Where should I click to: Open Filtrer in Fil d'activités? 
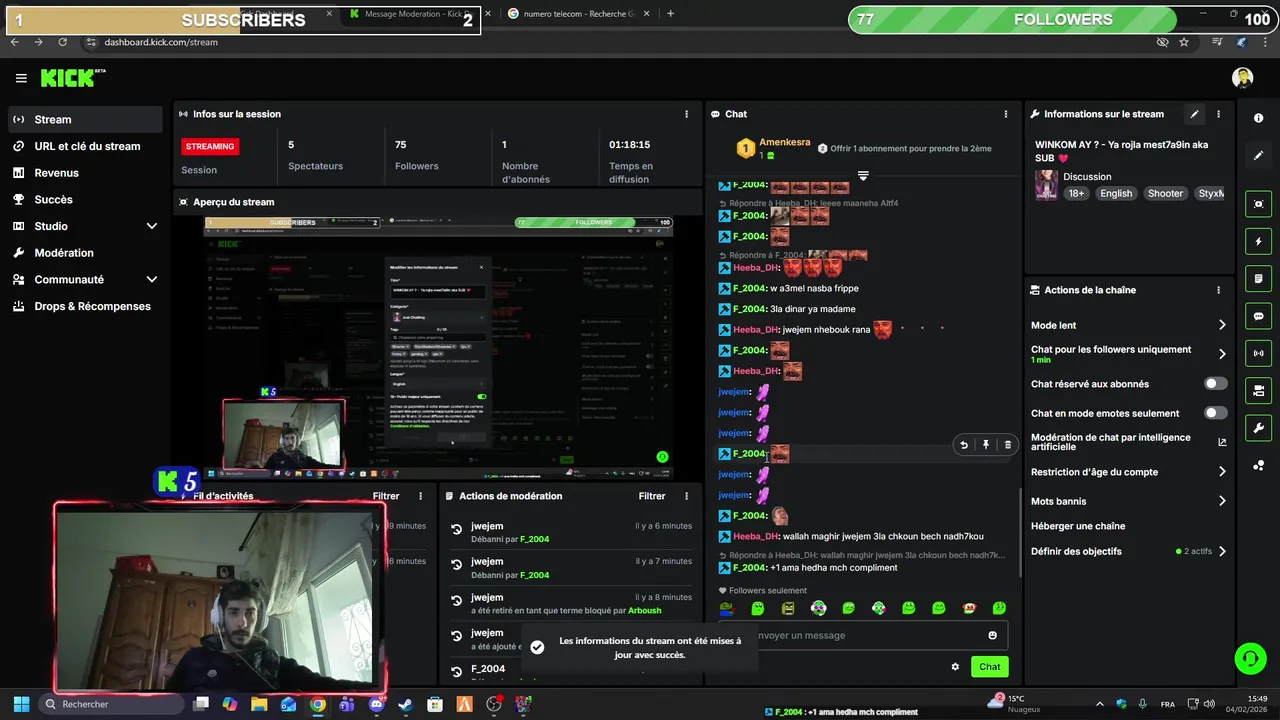(x=386, y=496)
